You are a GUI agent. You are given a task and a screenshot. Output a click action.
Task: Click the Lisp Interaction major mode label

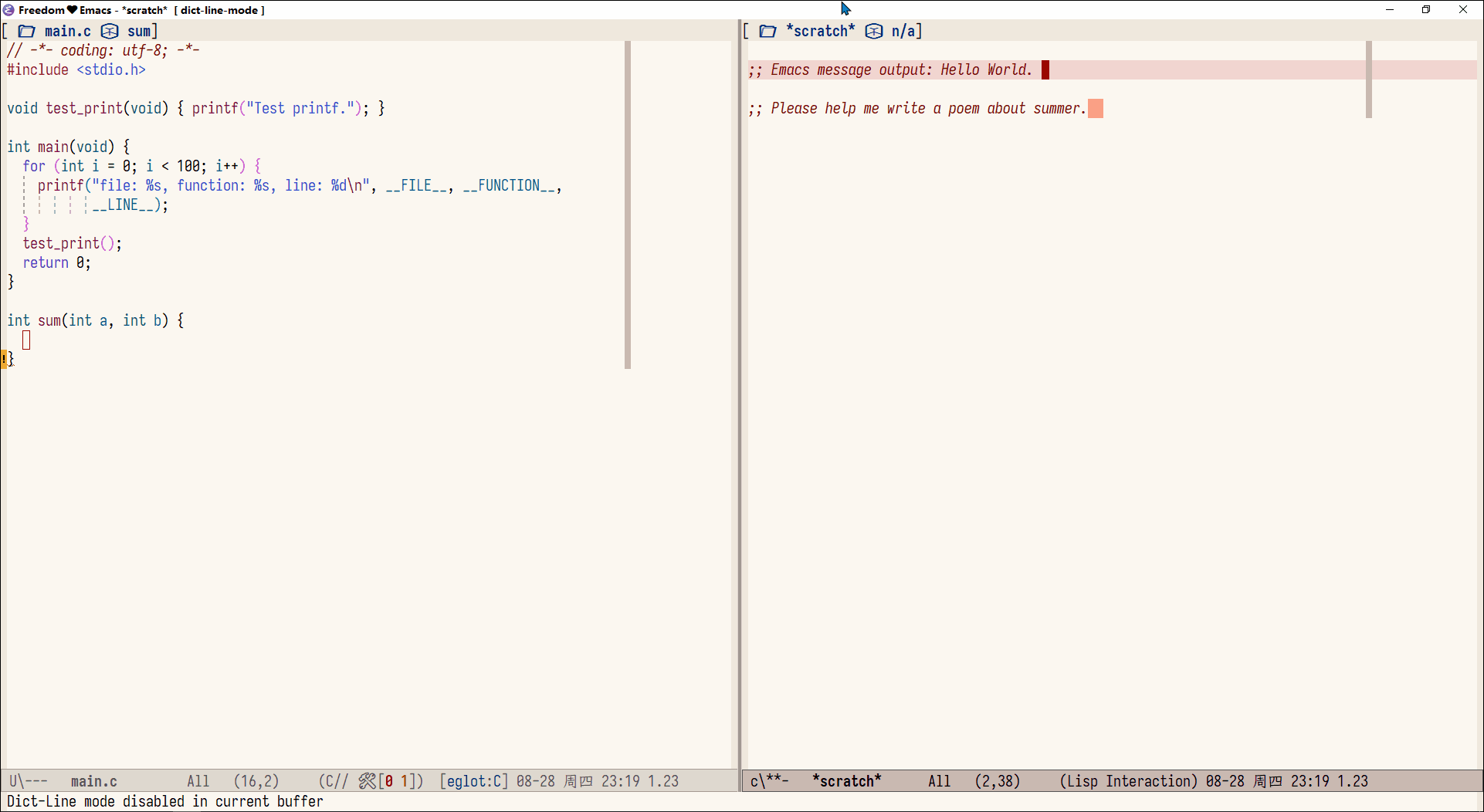tap(1129, 781)
